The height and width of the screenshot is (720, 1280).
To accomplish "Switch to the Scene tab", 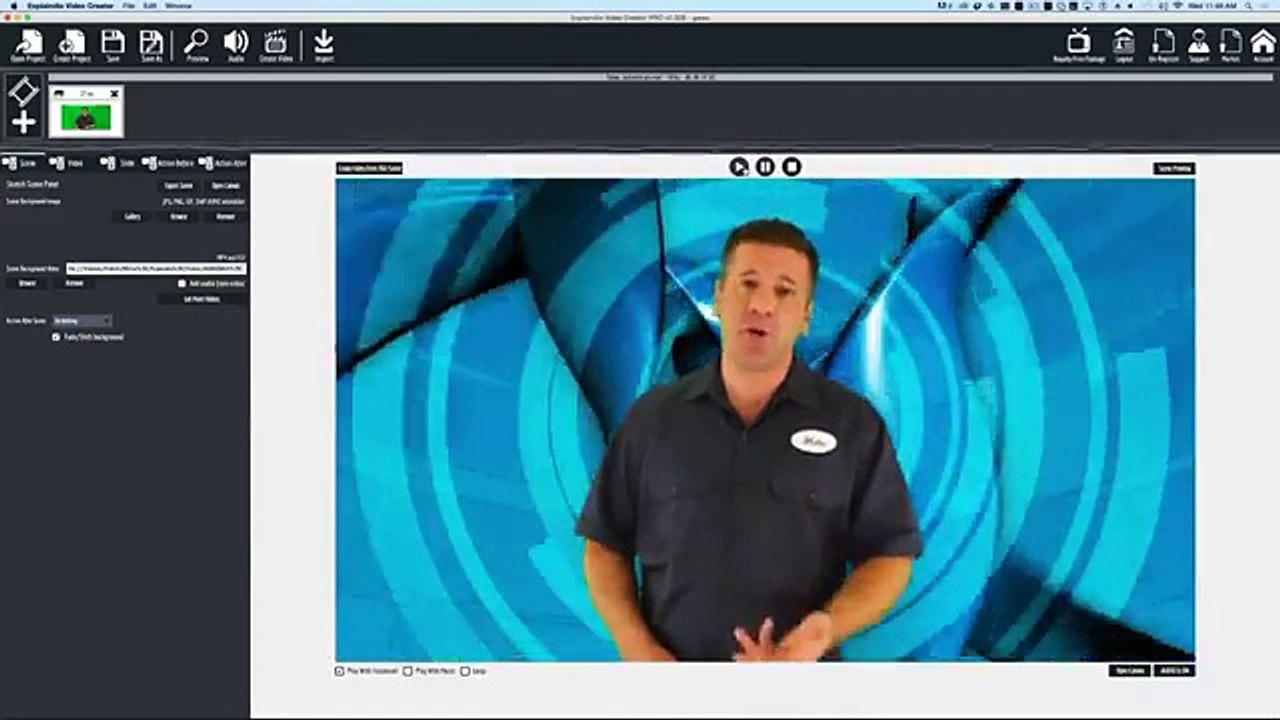I will pyautogui.click(x=22, y=163).
